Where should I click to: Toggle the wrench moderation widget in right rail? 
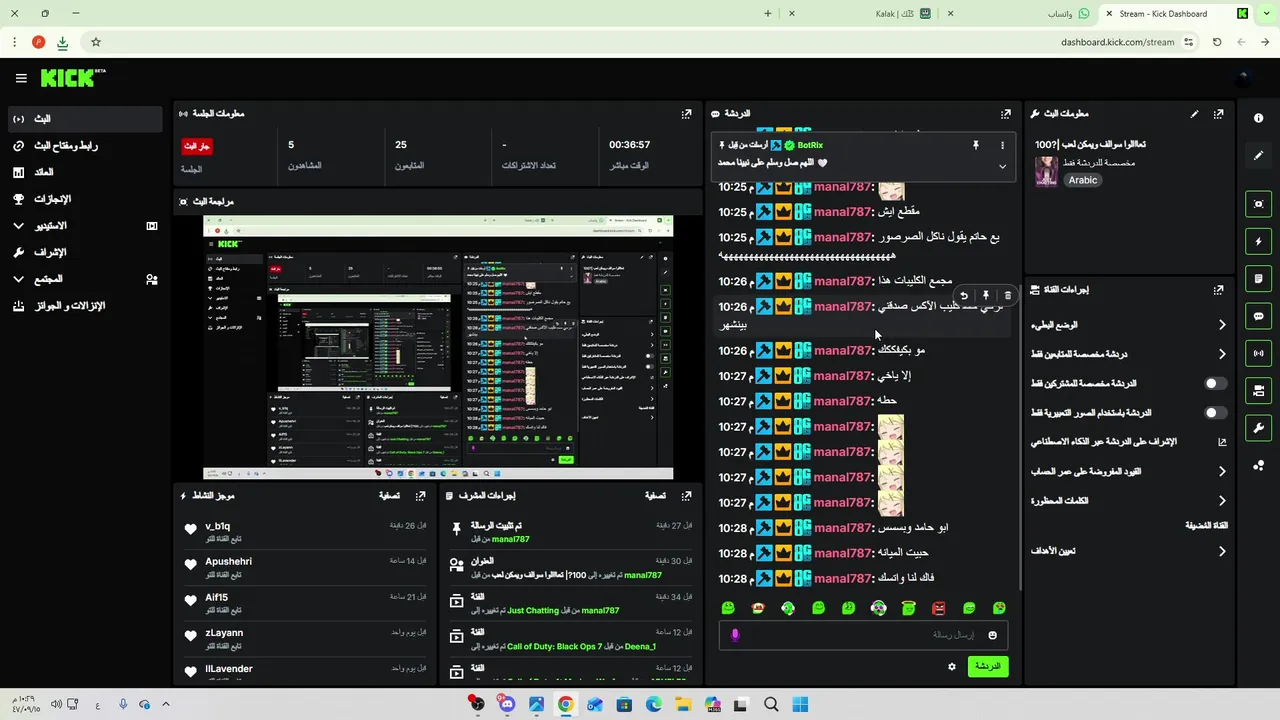[1258, 428]
